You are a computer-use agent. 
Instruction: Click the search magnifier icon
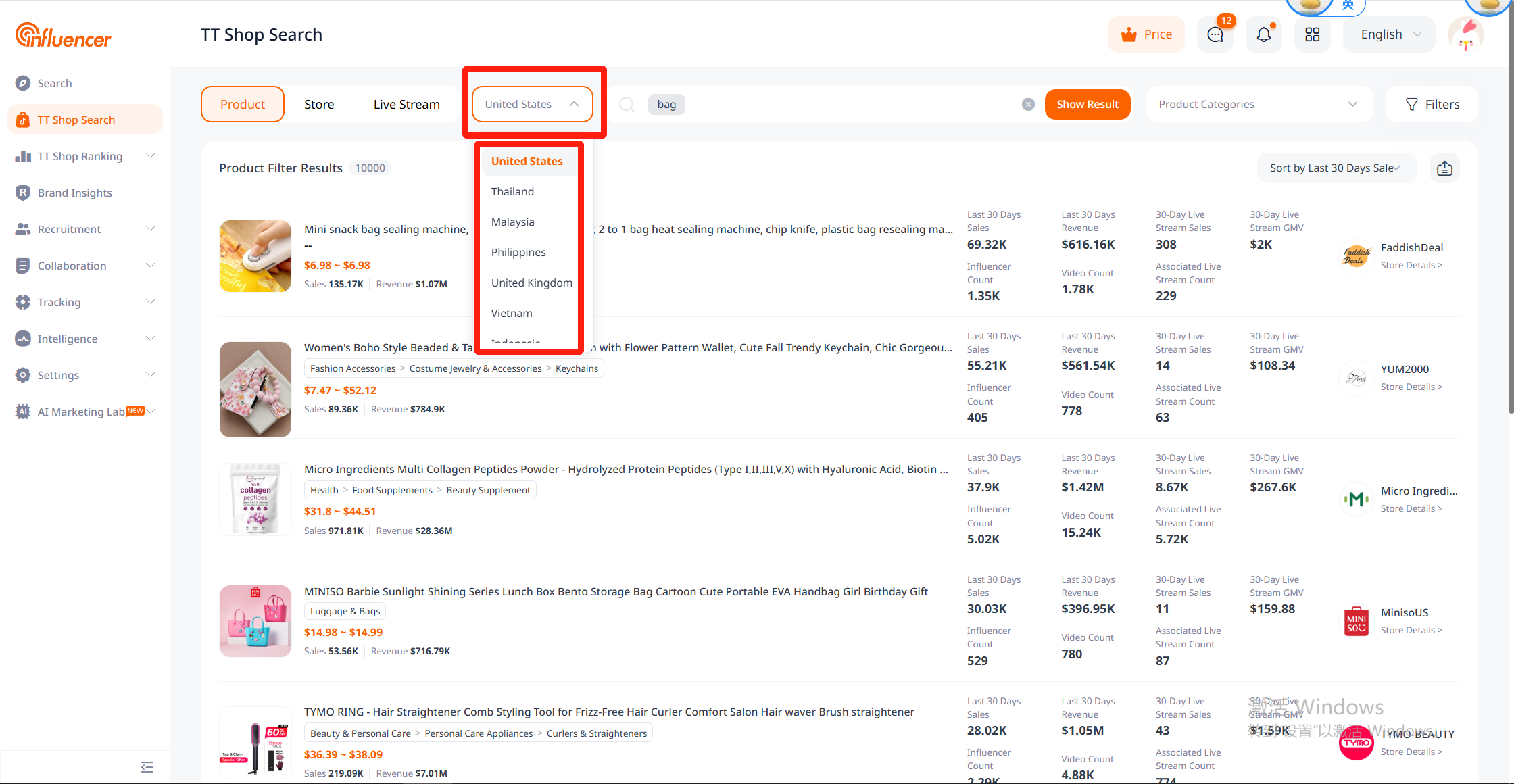[x=627, y=104]
